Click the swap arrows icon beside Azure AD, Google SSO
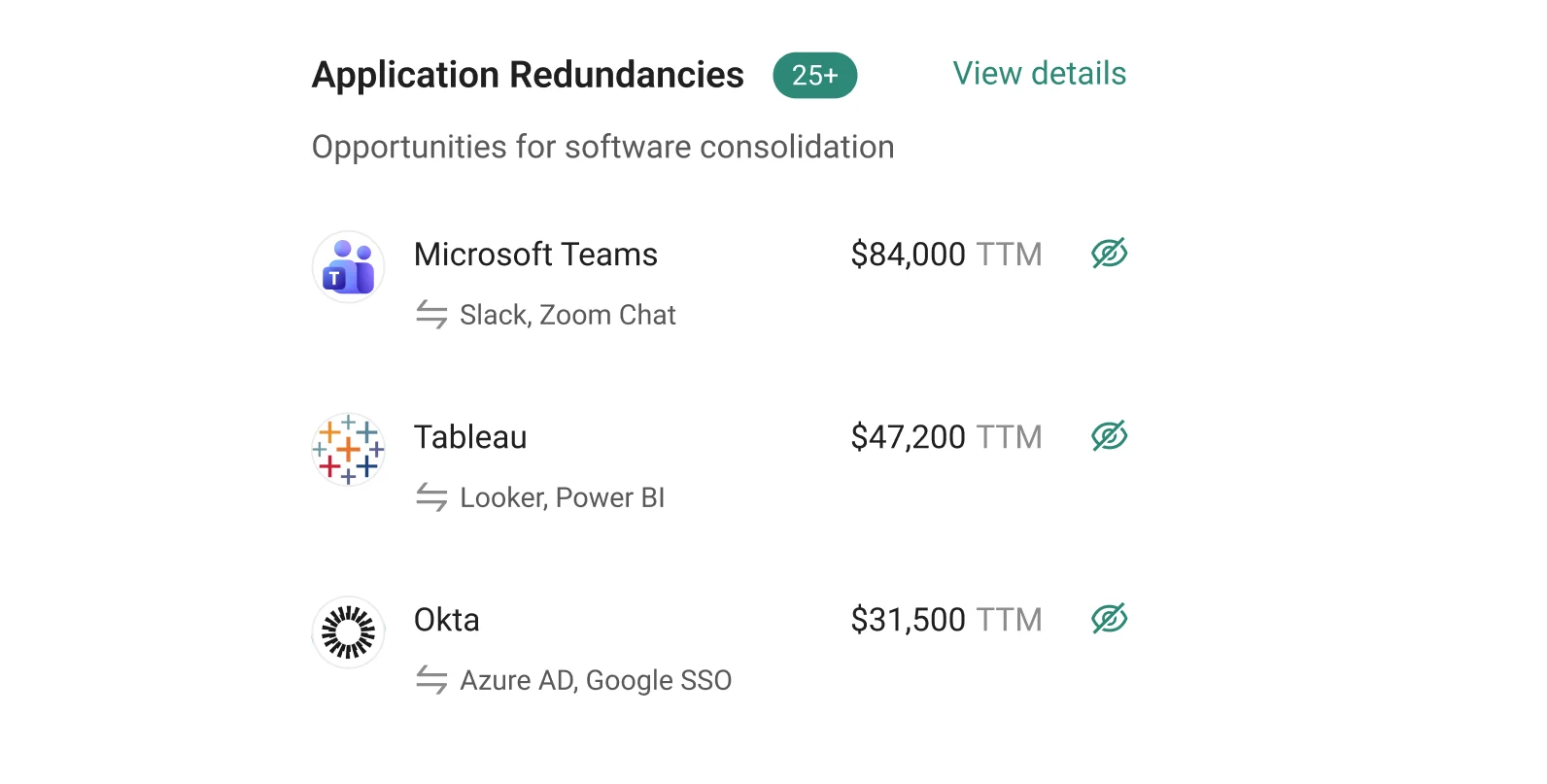The image size is (1547, 784). 431,680
